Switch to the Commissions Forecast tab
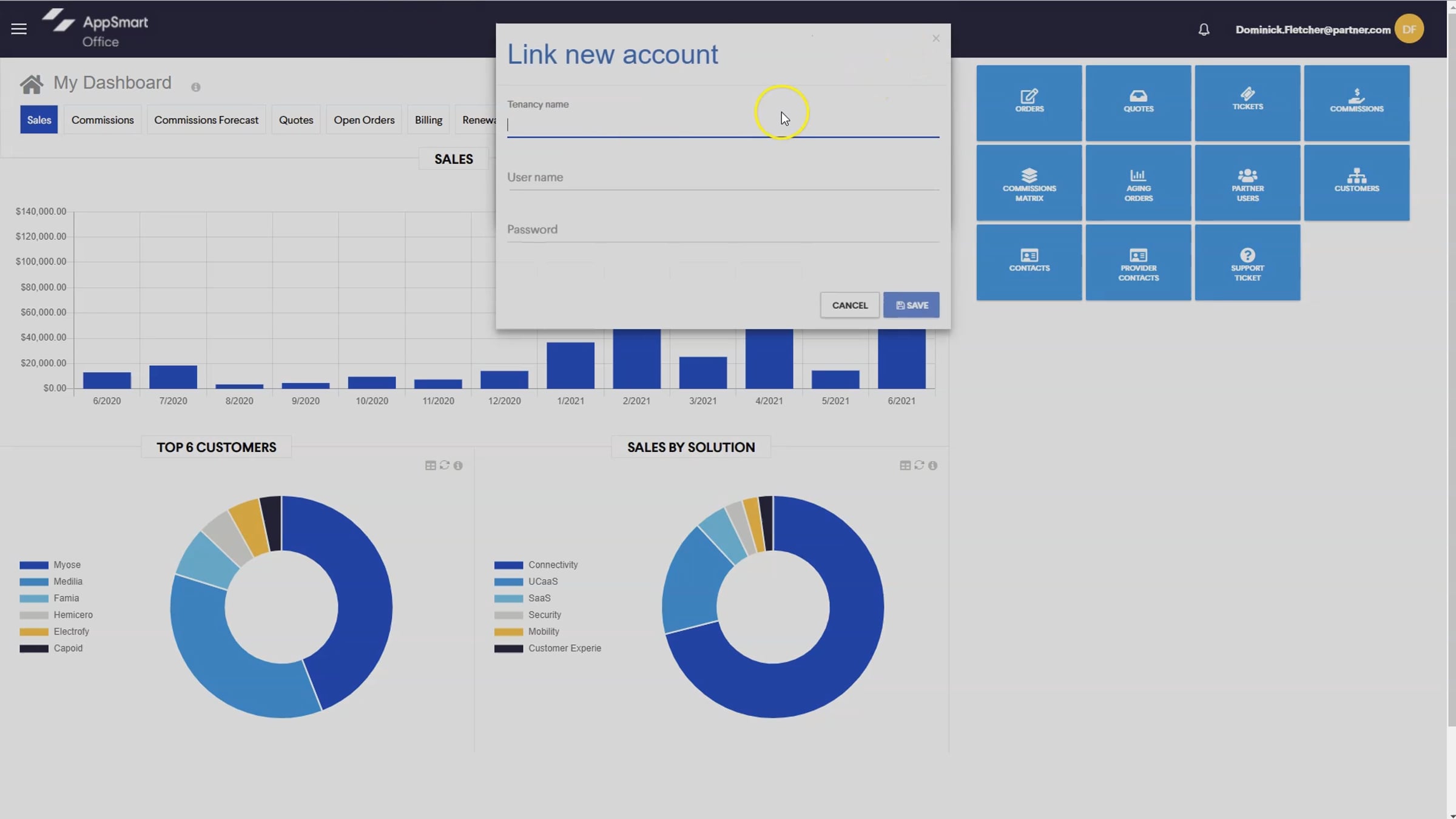 [206, 120]
